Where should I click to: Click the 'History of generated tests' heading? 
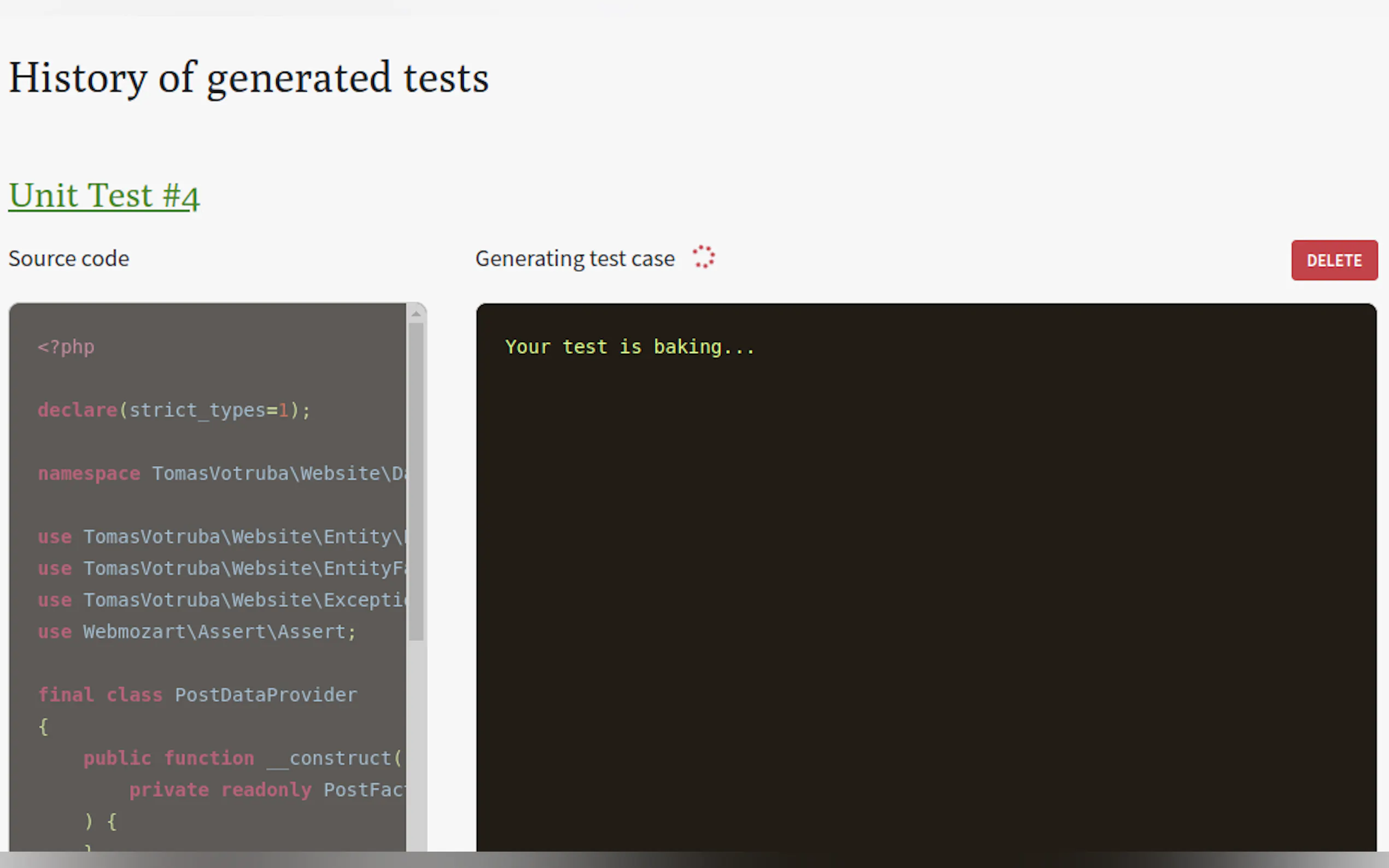click(249, 78)
